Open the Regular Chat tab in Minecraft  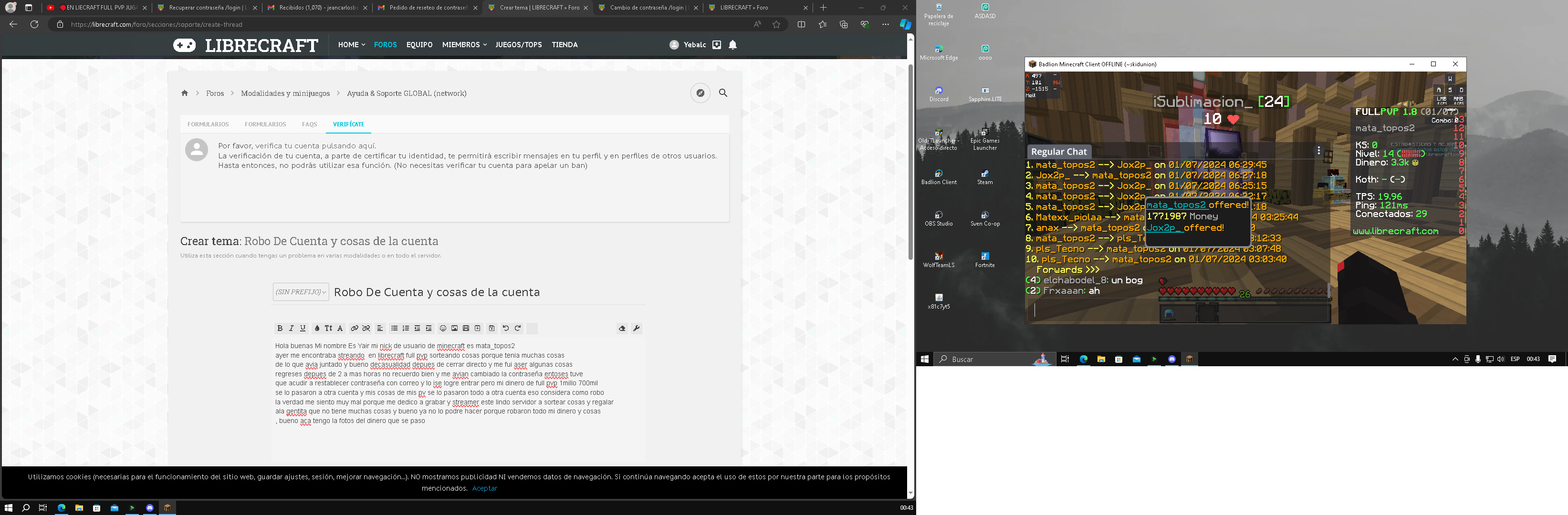pyautogui.click(x=1058, y=152)
